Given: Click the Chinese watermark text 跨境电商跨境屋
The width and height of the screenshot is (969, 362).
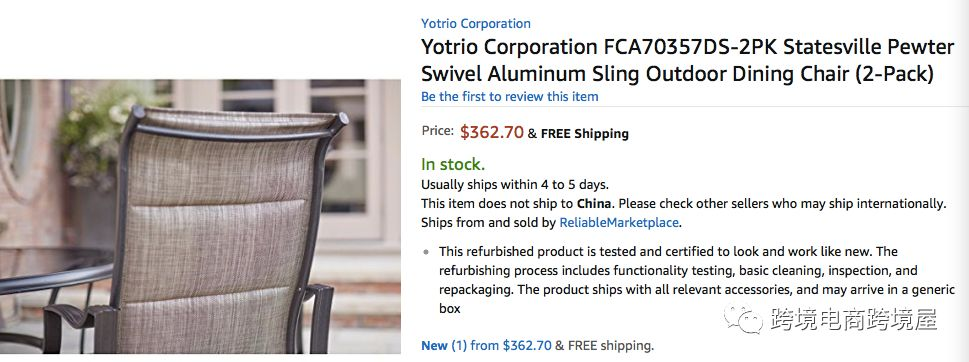Looking at the screenshot, I should (853, 319).
